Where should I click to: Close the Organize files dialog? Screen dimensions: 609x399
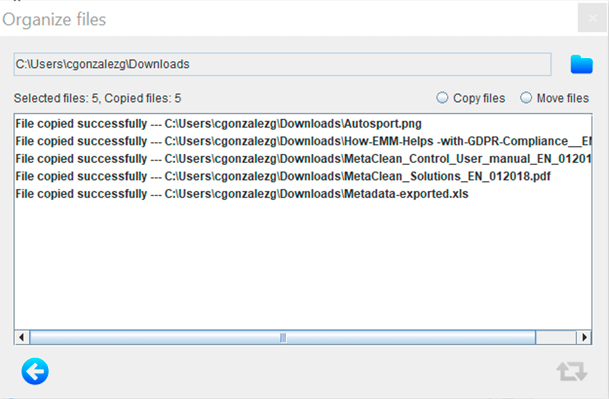592,18
